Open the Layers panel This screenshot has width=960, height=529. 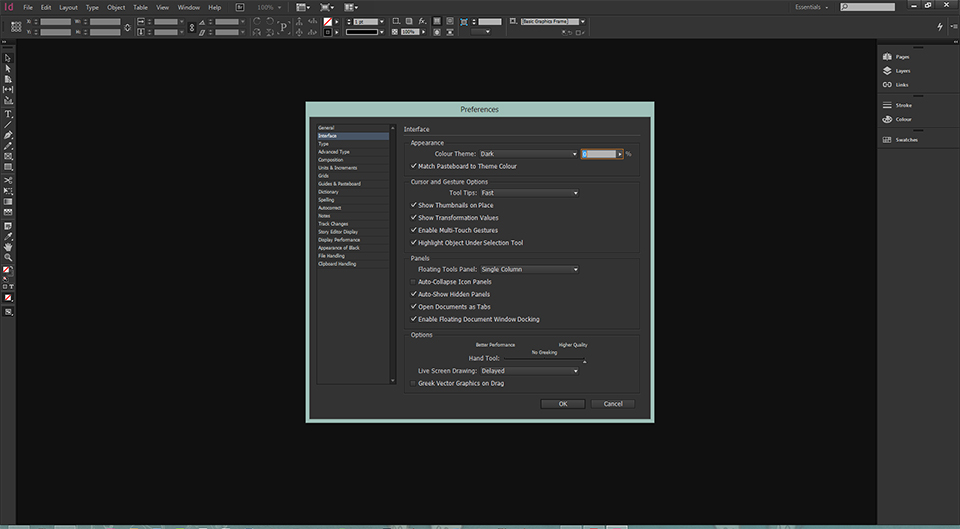click(896, 71)
